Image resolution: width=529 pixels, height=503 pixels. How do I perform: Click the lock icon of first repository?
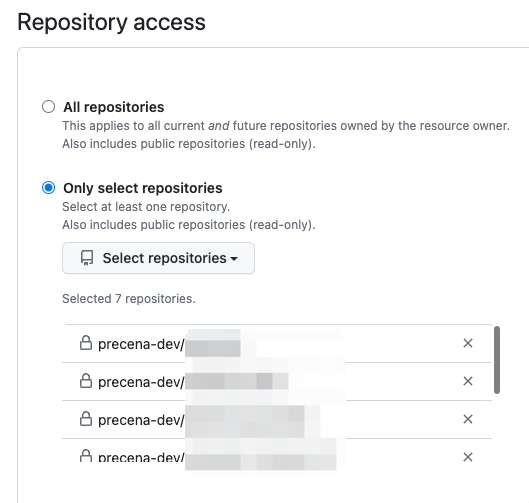(x=86, y=343)
